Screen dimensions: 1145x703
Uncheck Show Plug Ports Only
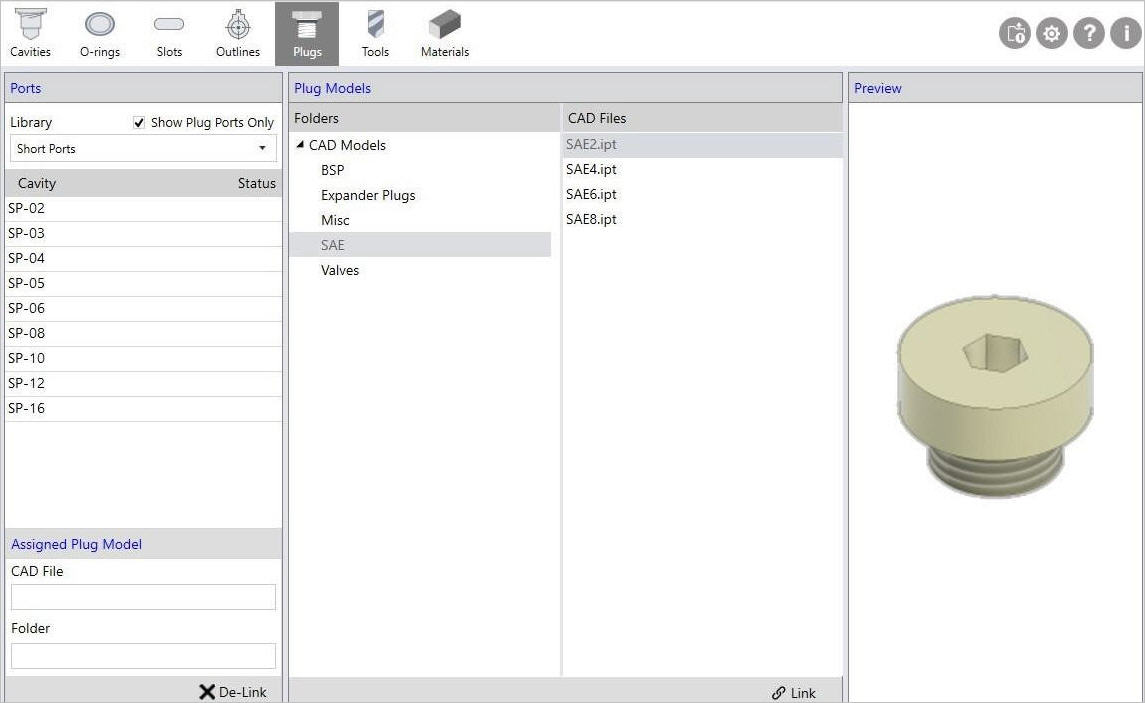pos(139,122)
